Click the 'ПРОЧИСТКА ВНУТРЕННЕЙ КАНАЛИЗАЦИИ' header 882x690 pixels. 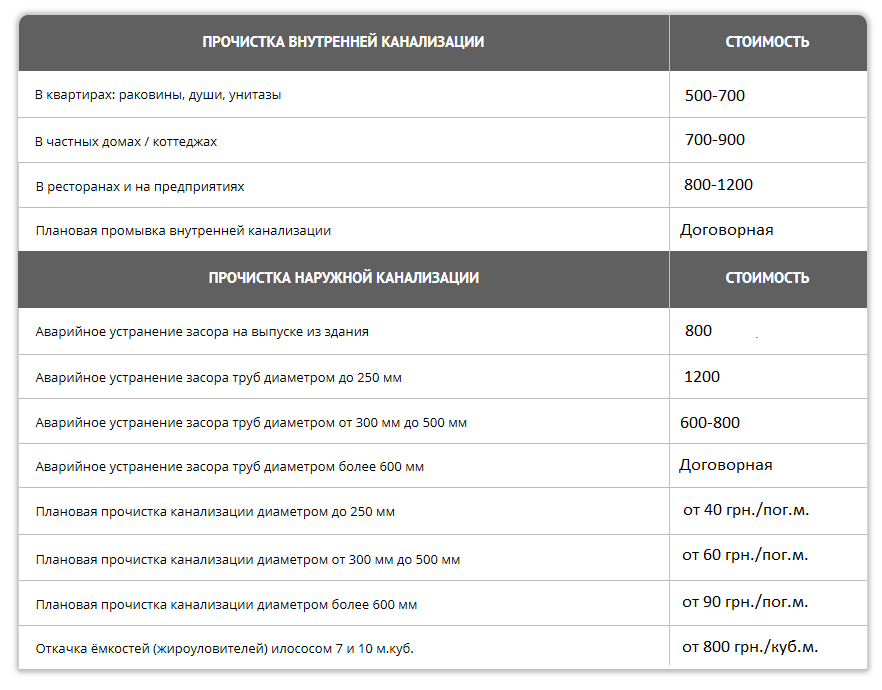tap(343, 42)
